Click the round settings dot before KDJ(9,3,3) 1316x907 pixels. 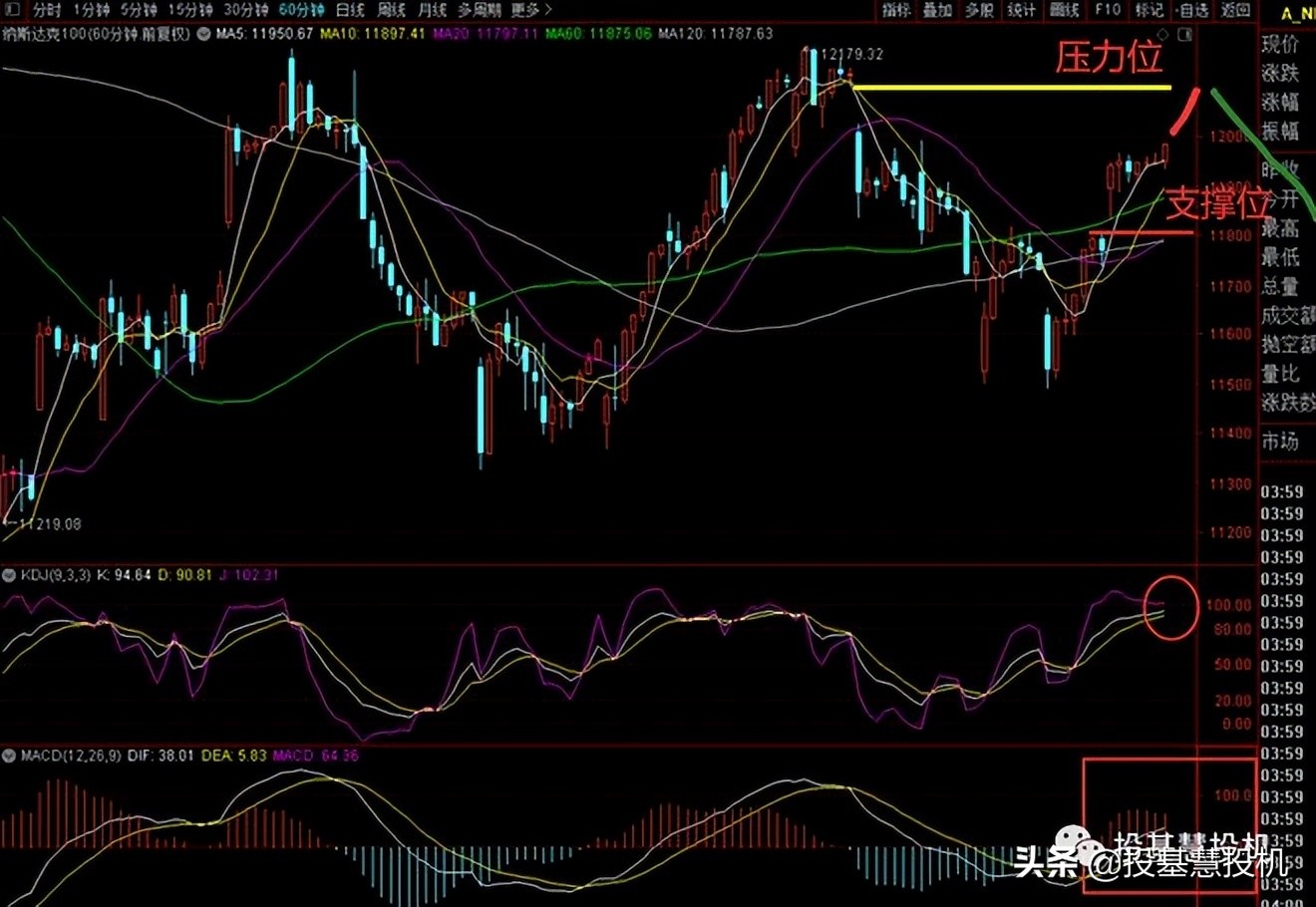pos(9,575)
